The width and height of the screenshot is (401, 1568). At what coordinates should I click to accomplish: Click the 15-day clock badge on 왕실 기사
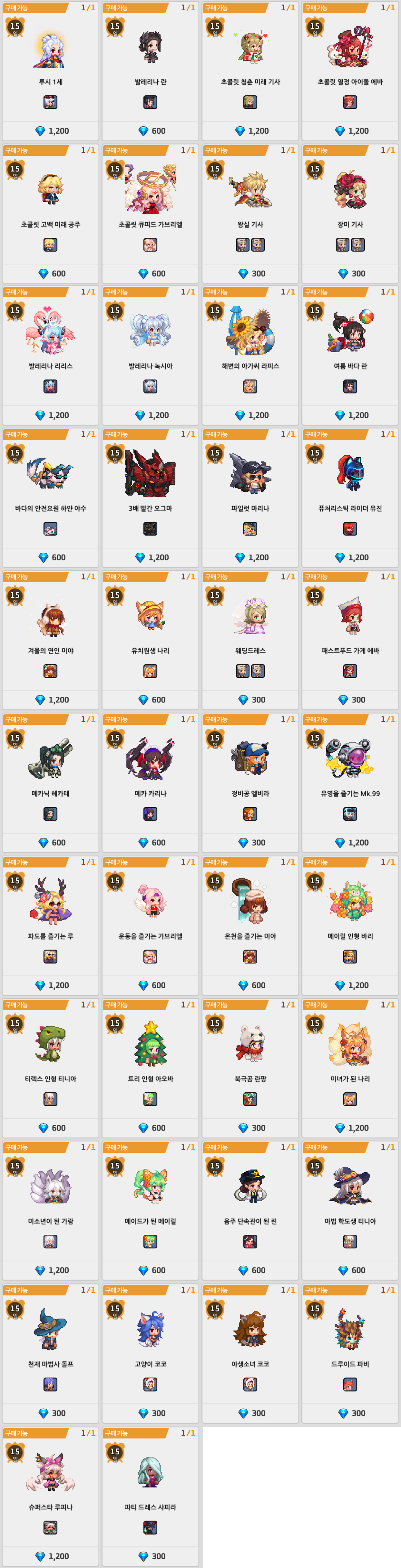pos(215,169)
